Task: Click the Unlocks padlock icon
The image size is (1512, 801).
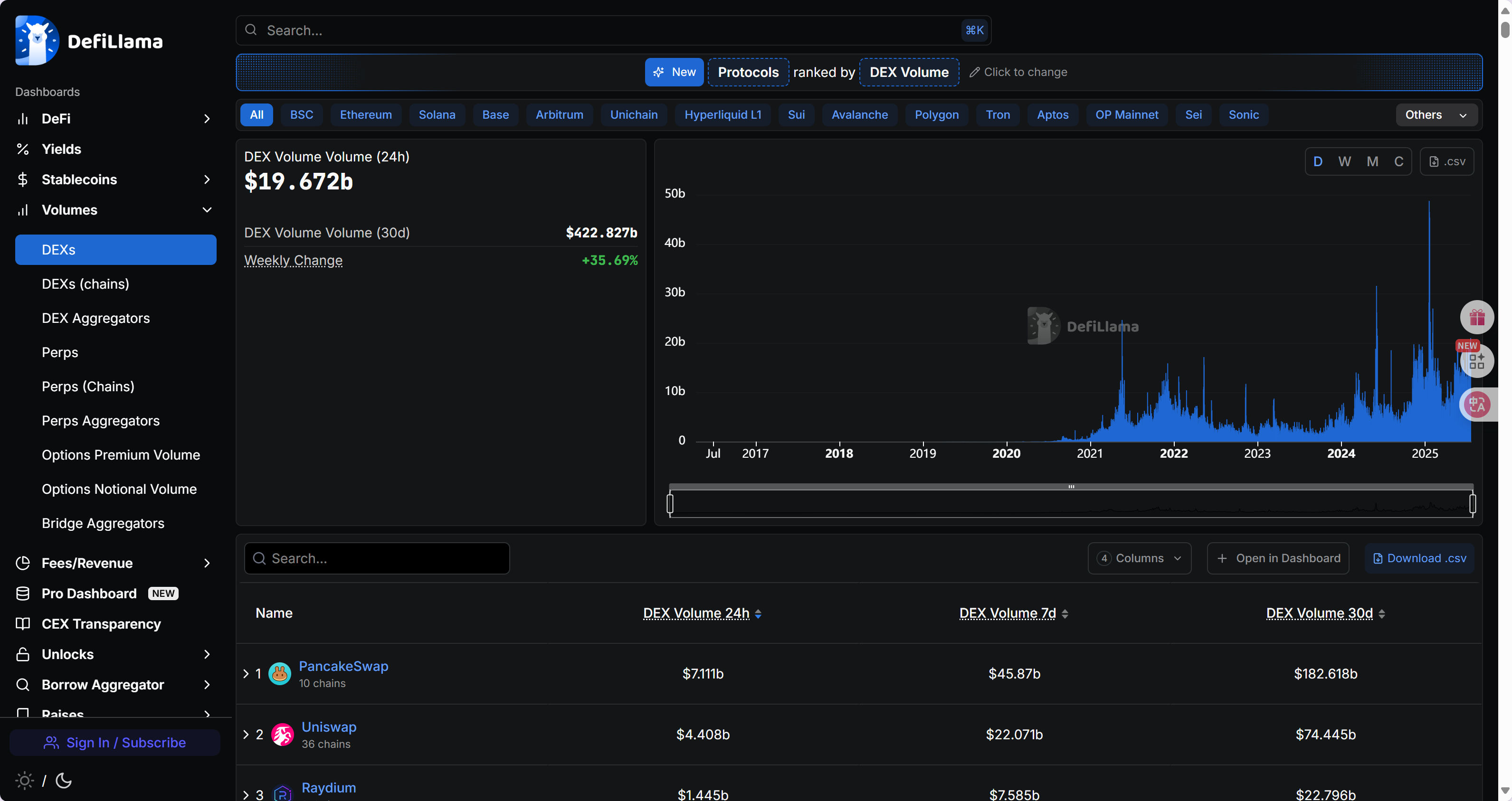Action: click(23, 654)
